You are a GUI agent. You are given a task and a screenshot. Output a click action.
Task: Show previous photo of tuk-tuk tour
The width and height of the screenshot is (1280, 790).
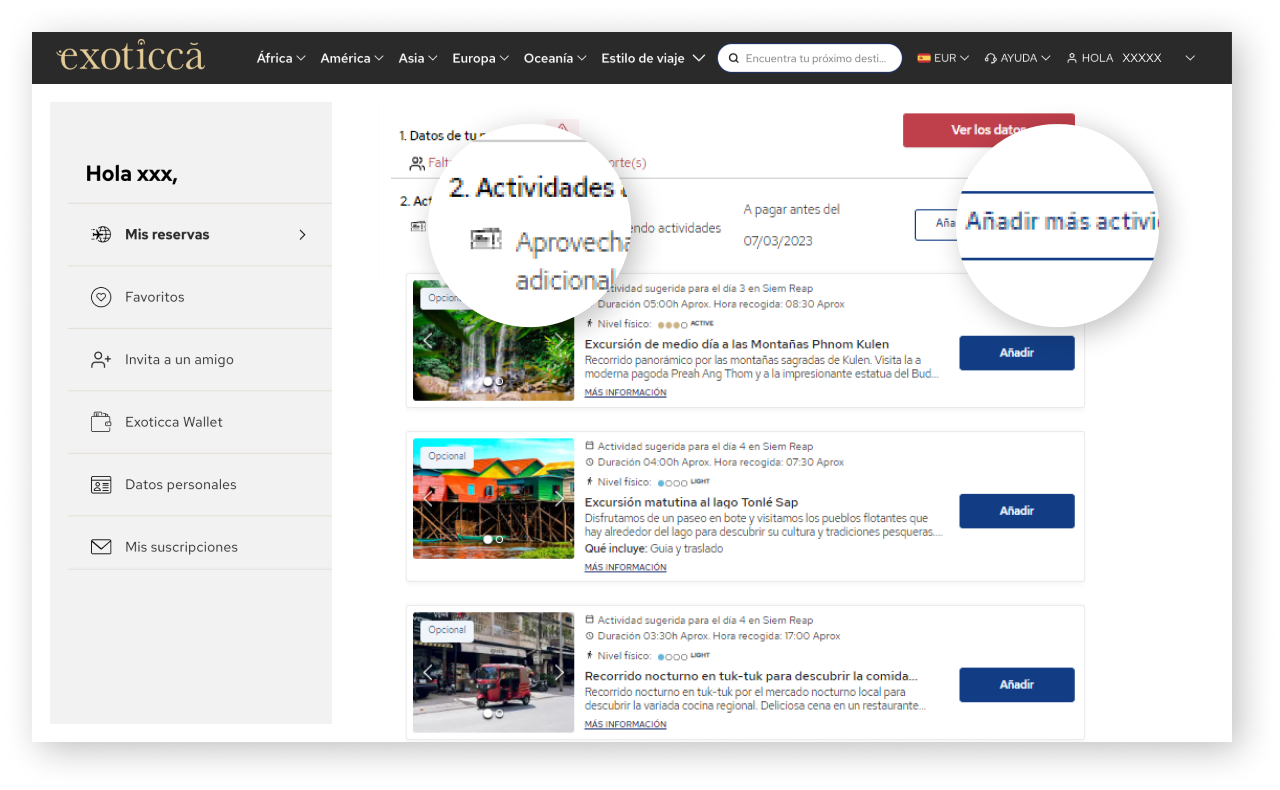[x=428, y=672]
